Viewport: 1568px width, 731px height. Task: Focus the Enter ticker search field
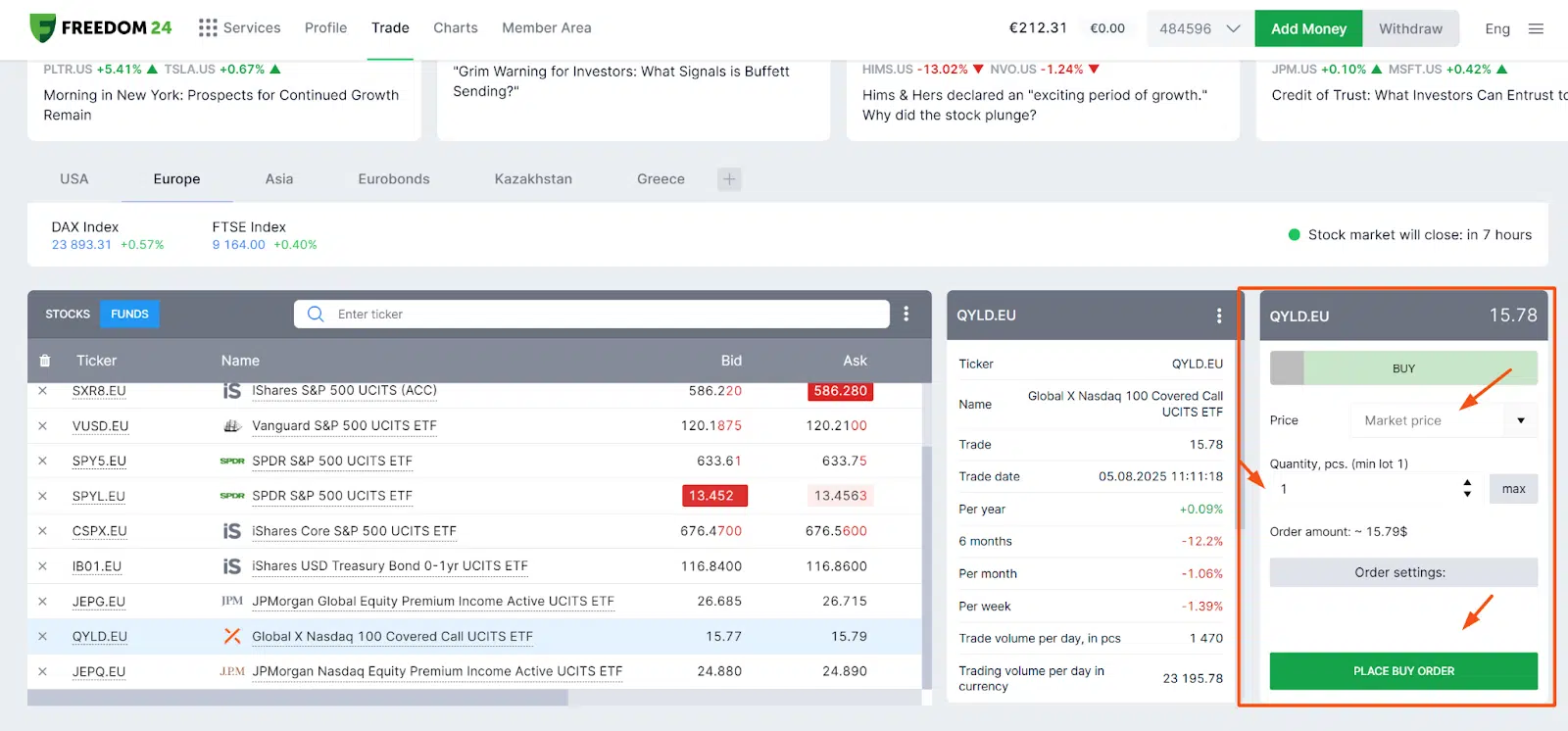pyautogui.click(x=592, y=314)
